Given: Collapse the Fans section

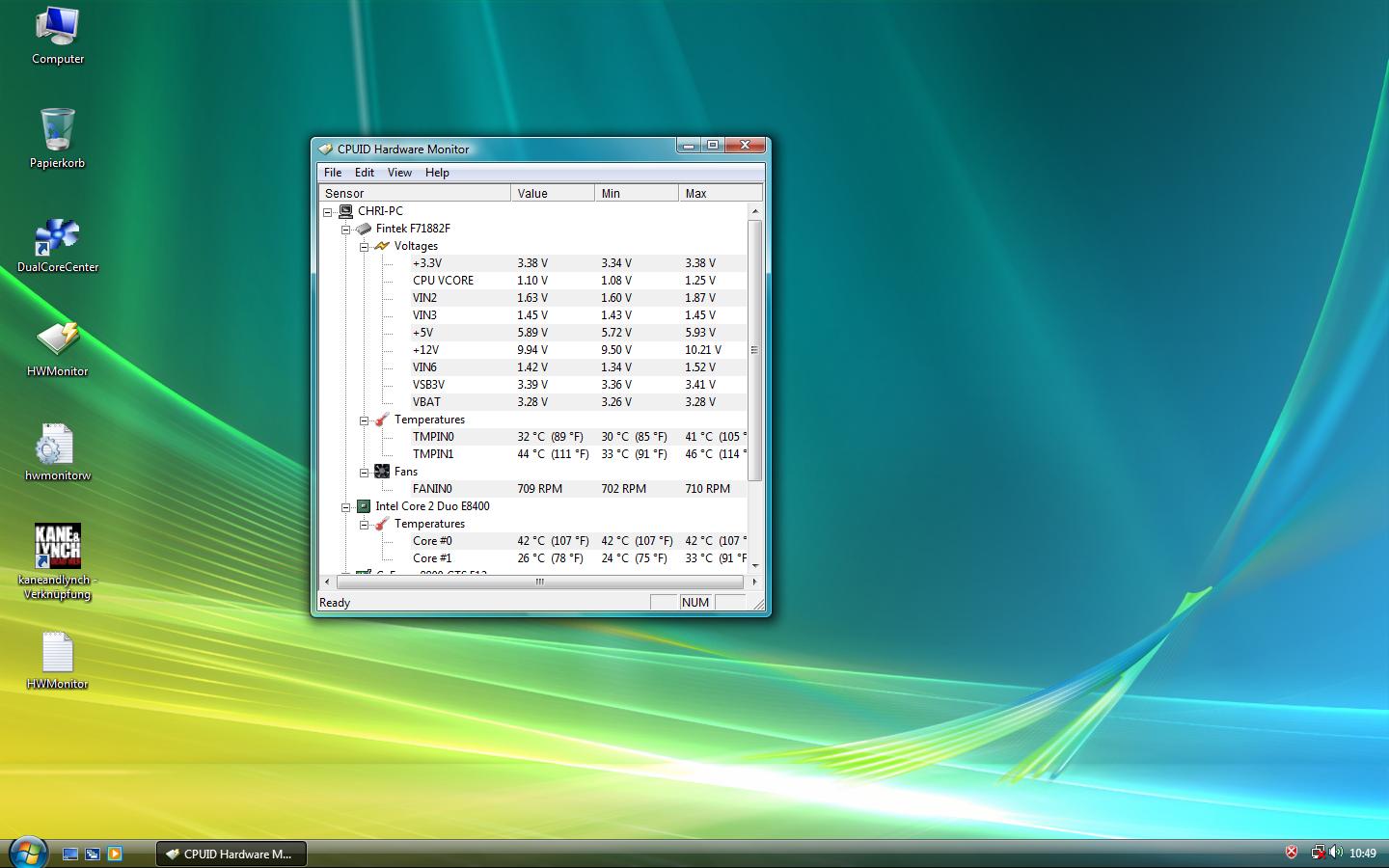Looking at the screenshot, I should coord(364,472).
